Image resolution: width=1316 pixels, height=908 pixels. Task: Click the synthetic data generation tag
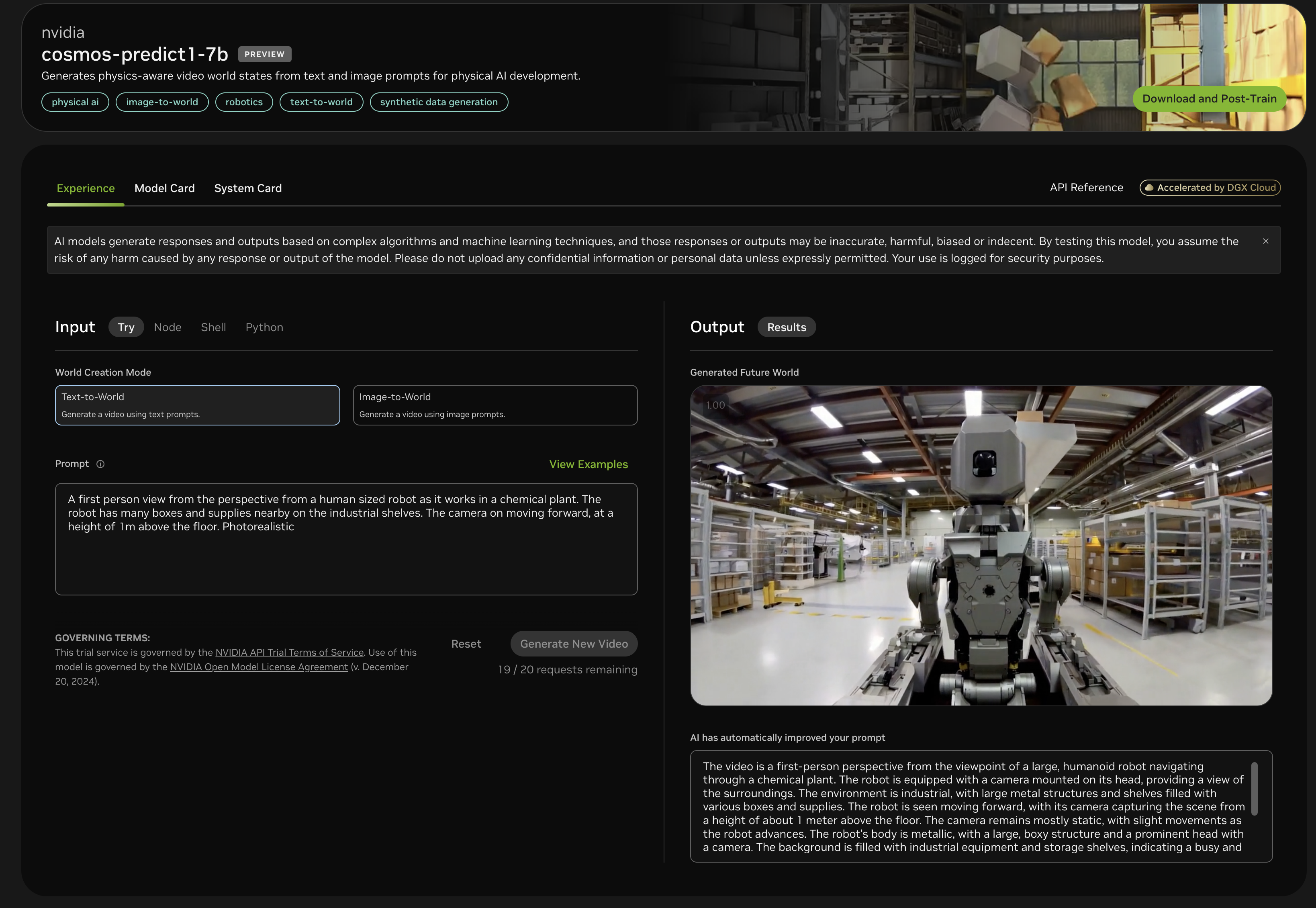click(x=439, y=102)
